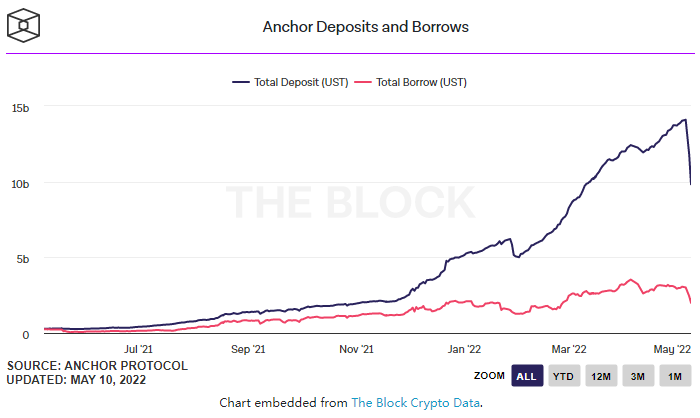The image size is (700, 418).
Task: Click the Jan '22 x-axis label
Action: point(466,350)
